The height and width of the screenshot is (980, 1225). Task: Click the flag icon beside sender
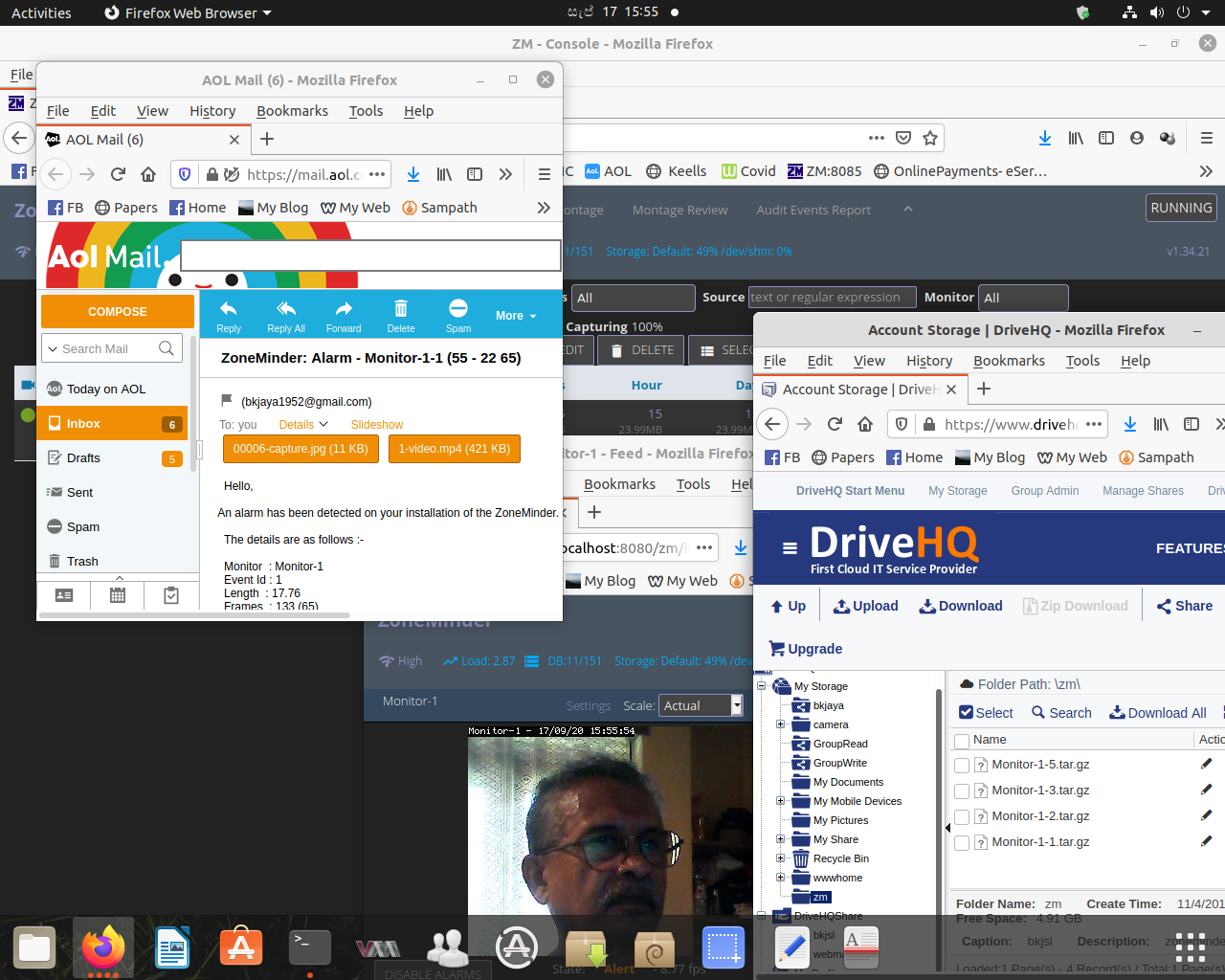click(x=227, y=400)
